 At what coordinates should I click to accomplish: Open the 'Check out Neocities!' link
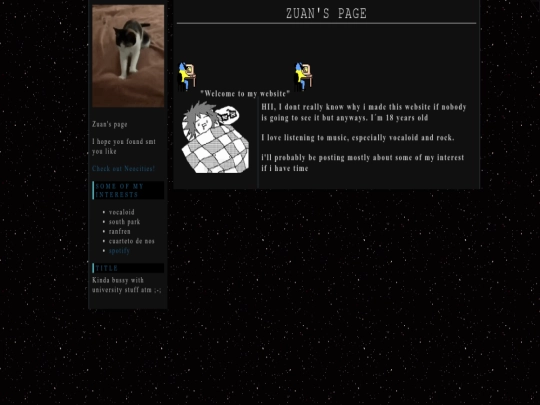(x=123, y=168)
